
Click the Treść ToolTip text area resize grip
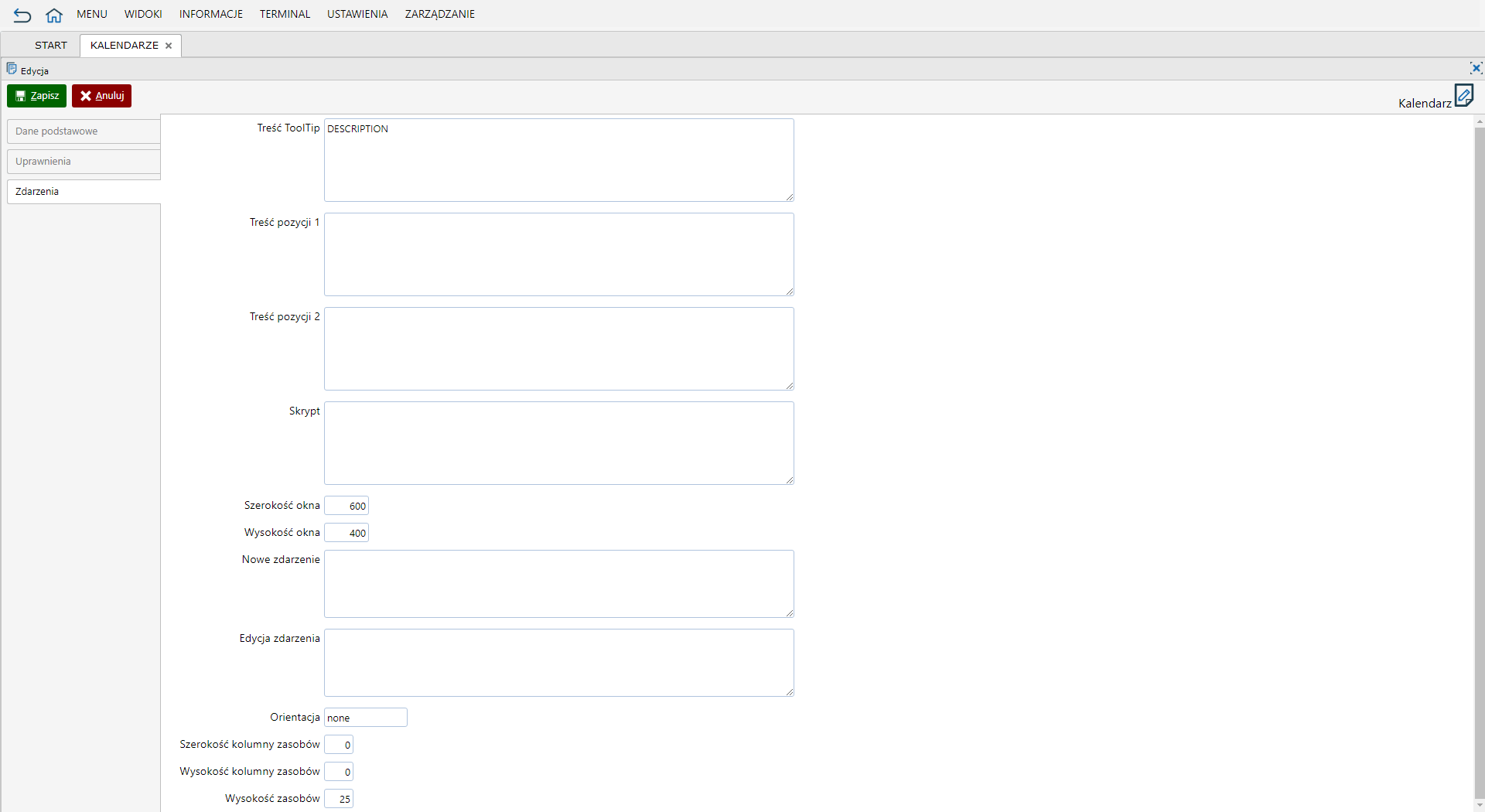(x=790, y=197)
